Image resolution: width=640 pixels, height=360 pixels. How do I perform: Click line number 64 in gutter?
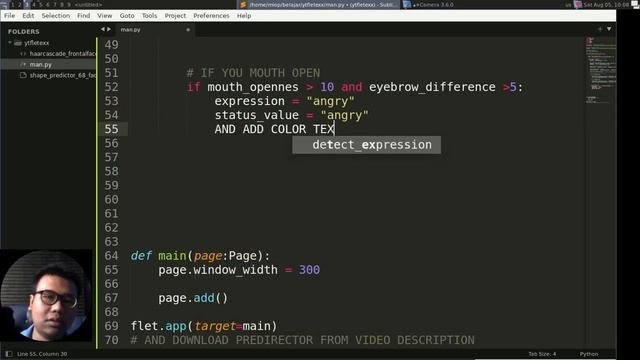111,256
